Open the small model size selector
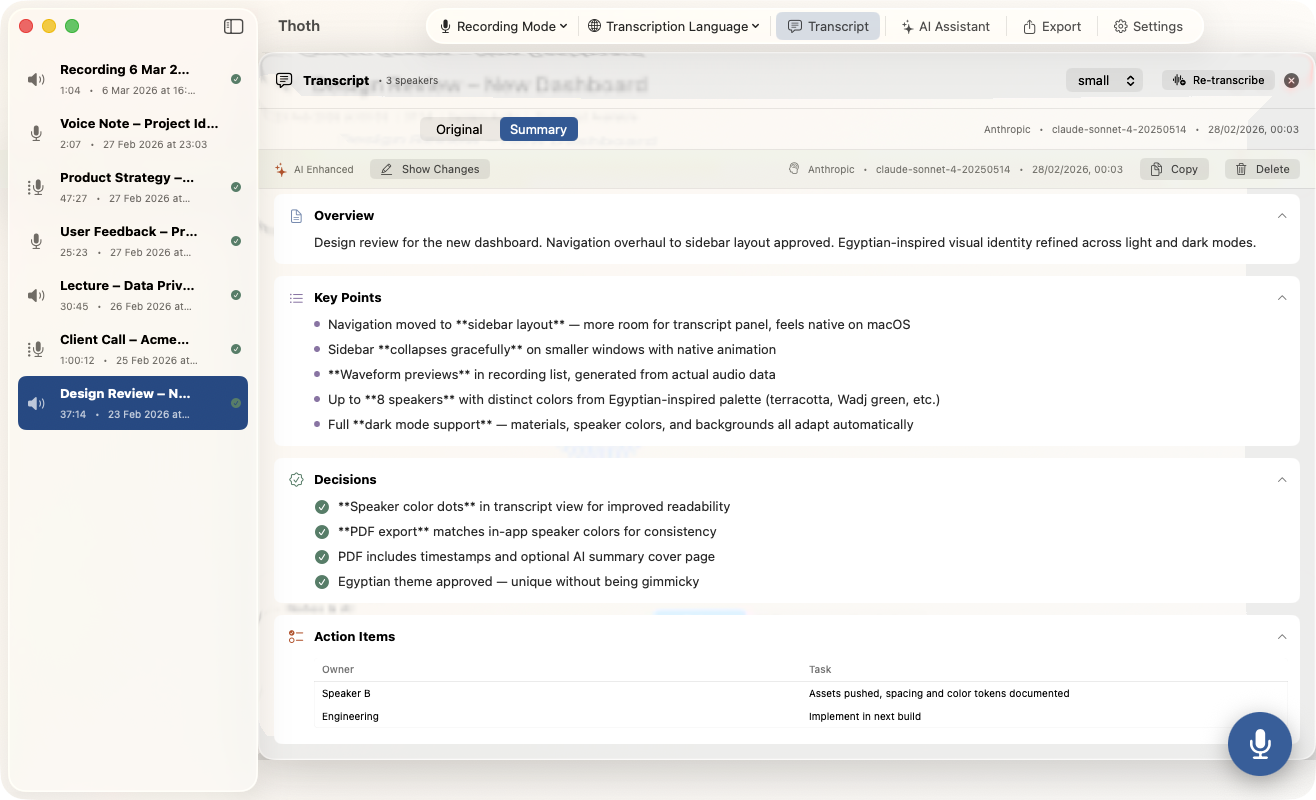This screenshot has height=800, width=1316. tap(1104, 80)
